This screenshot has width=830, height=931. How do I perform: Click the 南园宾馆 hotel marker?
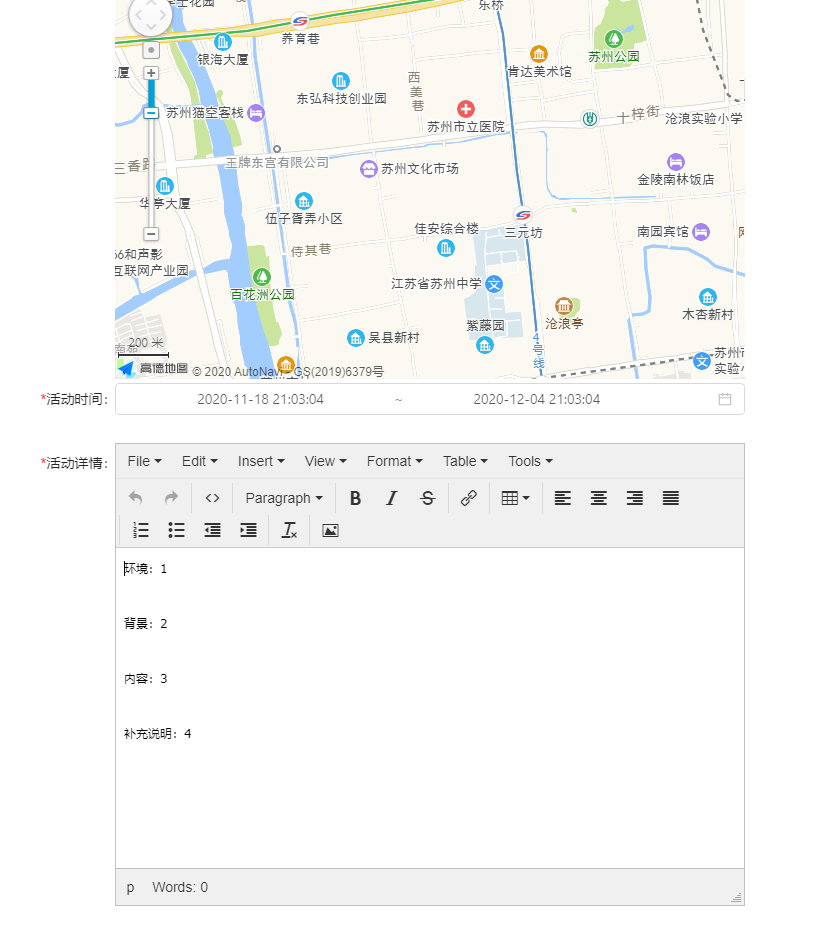click(x=701, y=232)
